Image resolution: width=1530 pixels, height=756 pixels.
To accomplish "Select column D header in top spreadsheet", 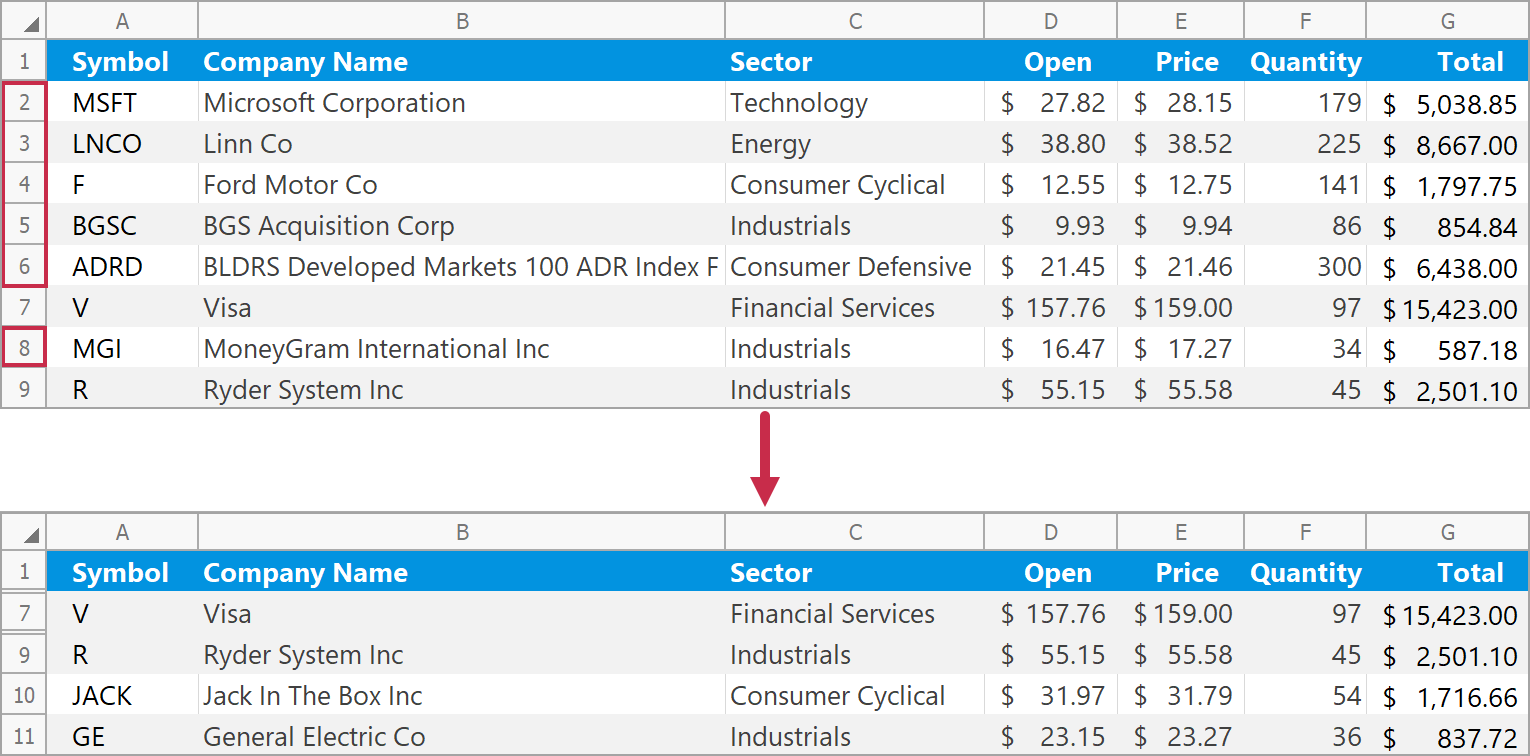I will (x=1050, y=21).
